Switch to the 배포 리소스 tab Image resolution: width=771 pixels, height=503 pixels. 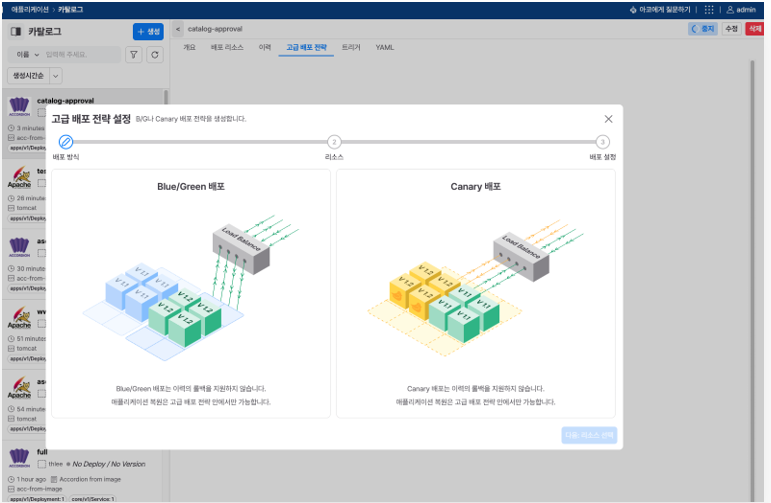click(227, 48)
